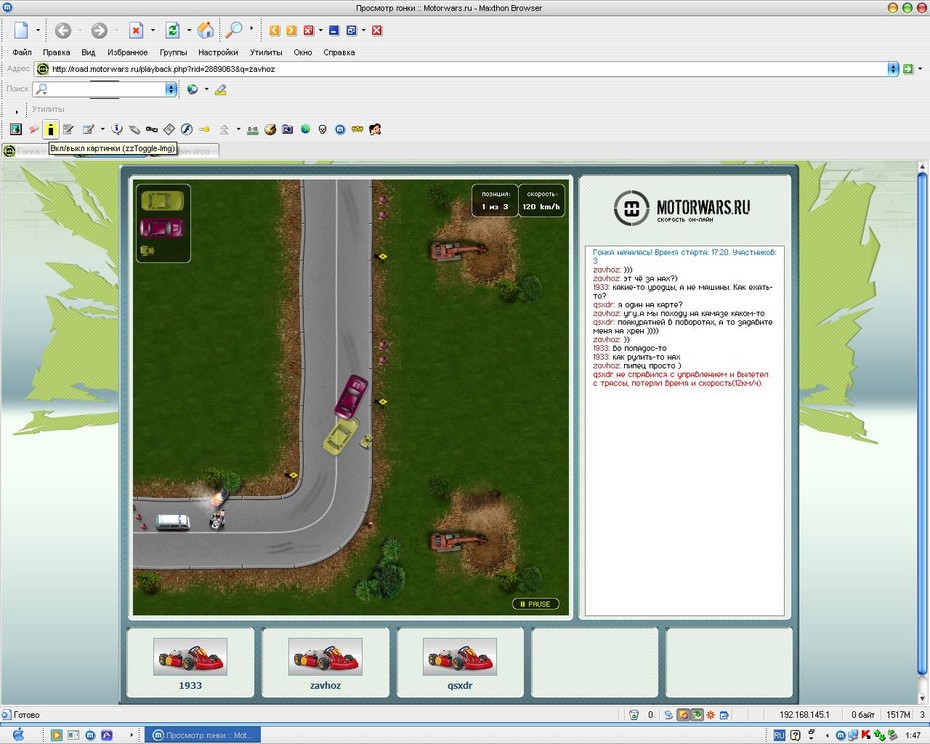The image size is (930, 744).
Task: Click the chain links utility icon
Action: tap(152, 129)
